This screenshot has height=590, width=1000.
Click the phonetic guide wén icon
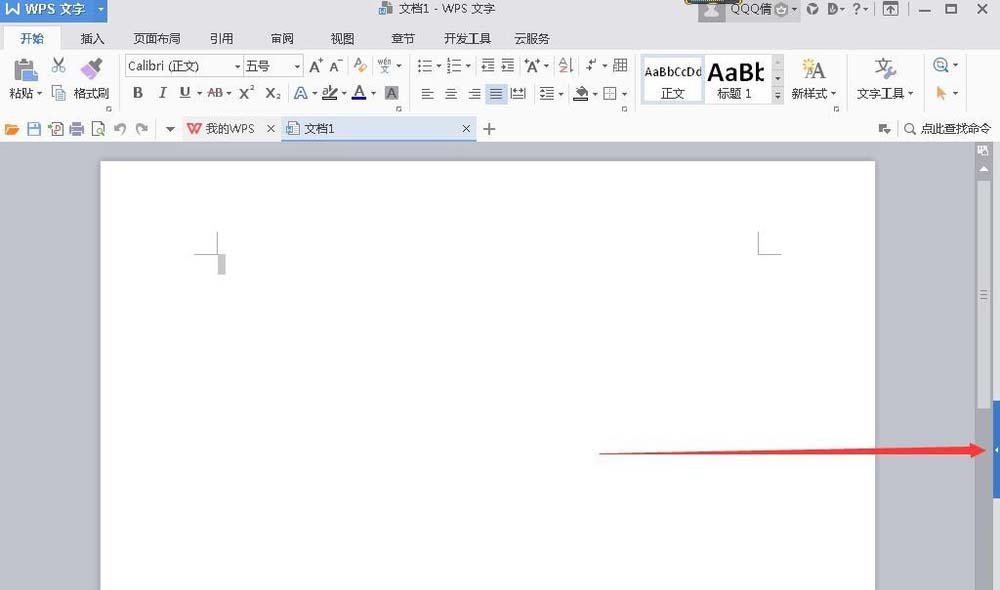(x=385, y=65)
